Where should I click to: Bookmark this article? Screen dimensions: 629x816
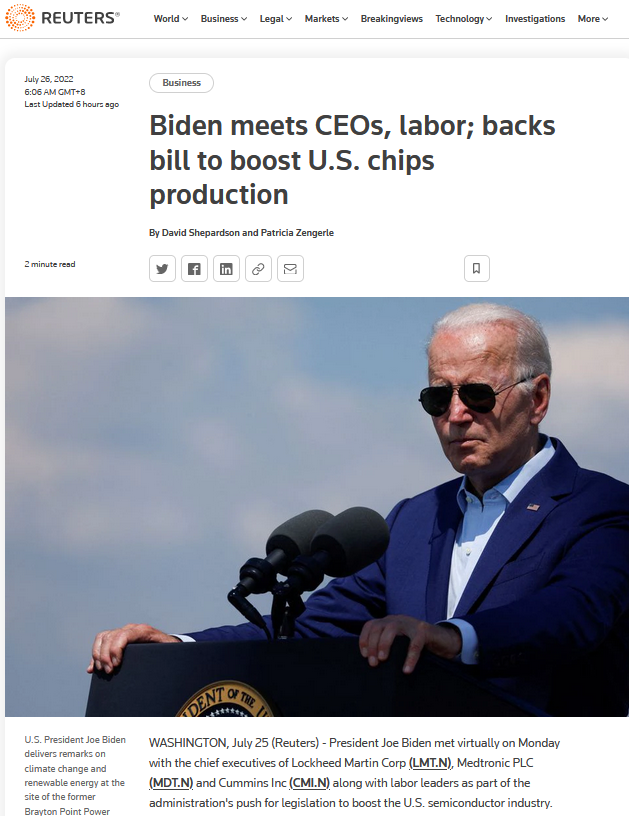[x=477, y=269]
